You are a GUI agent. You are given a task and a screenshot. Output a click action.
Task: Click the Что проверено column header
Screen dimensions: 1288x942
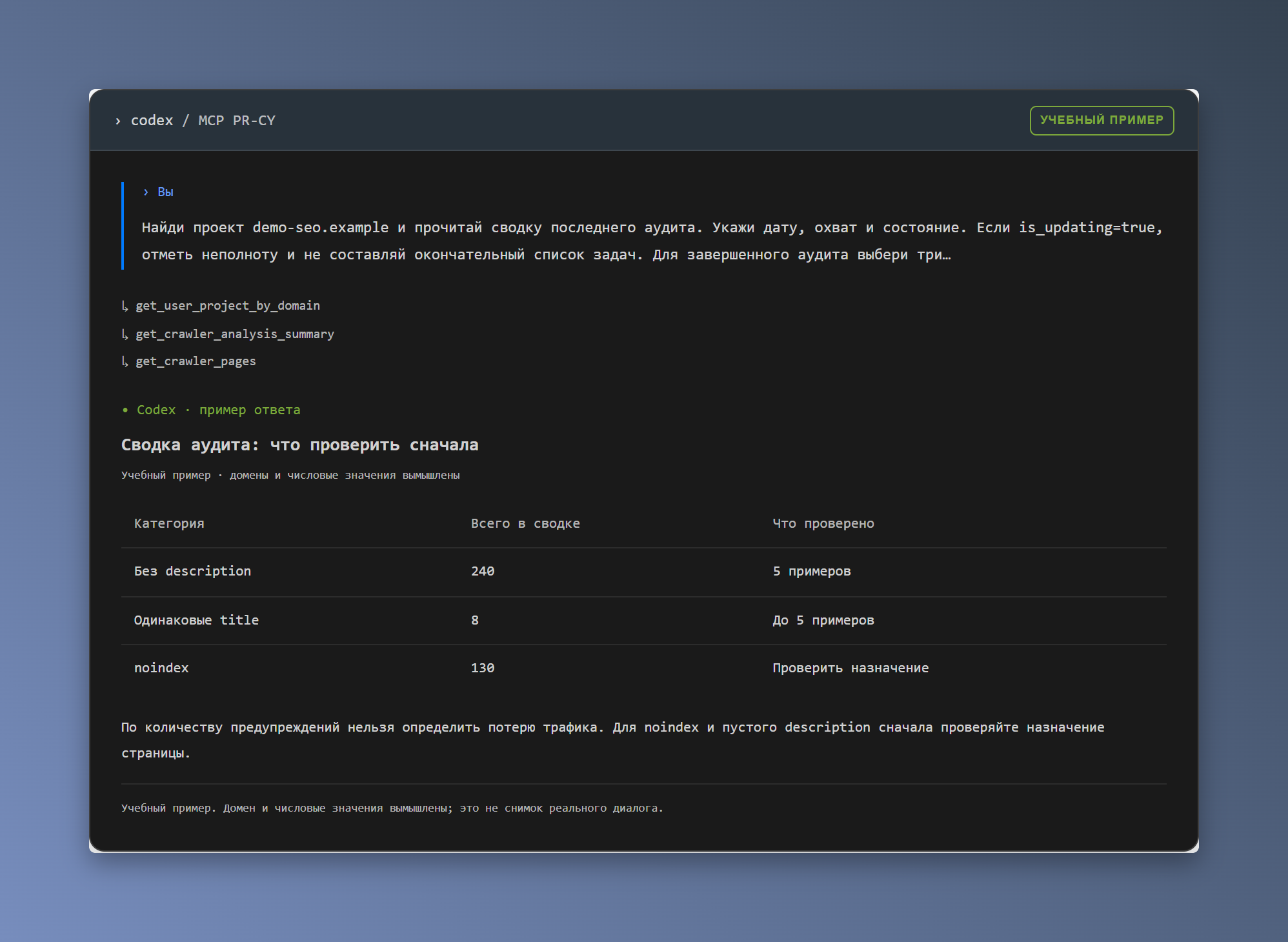[x=823, y=524]
